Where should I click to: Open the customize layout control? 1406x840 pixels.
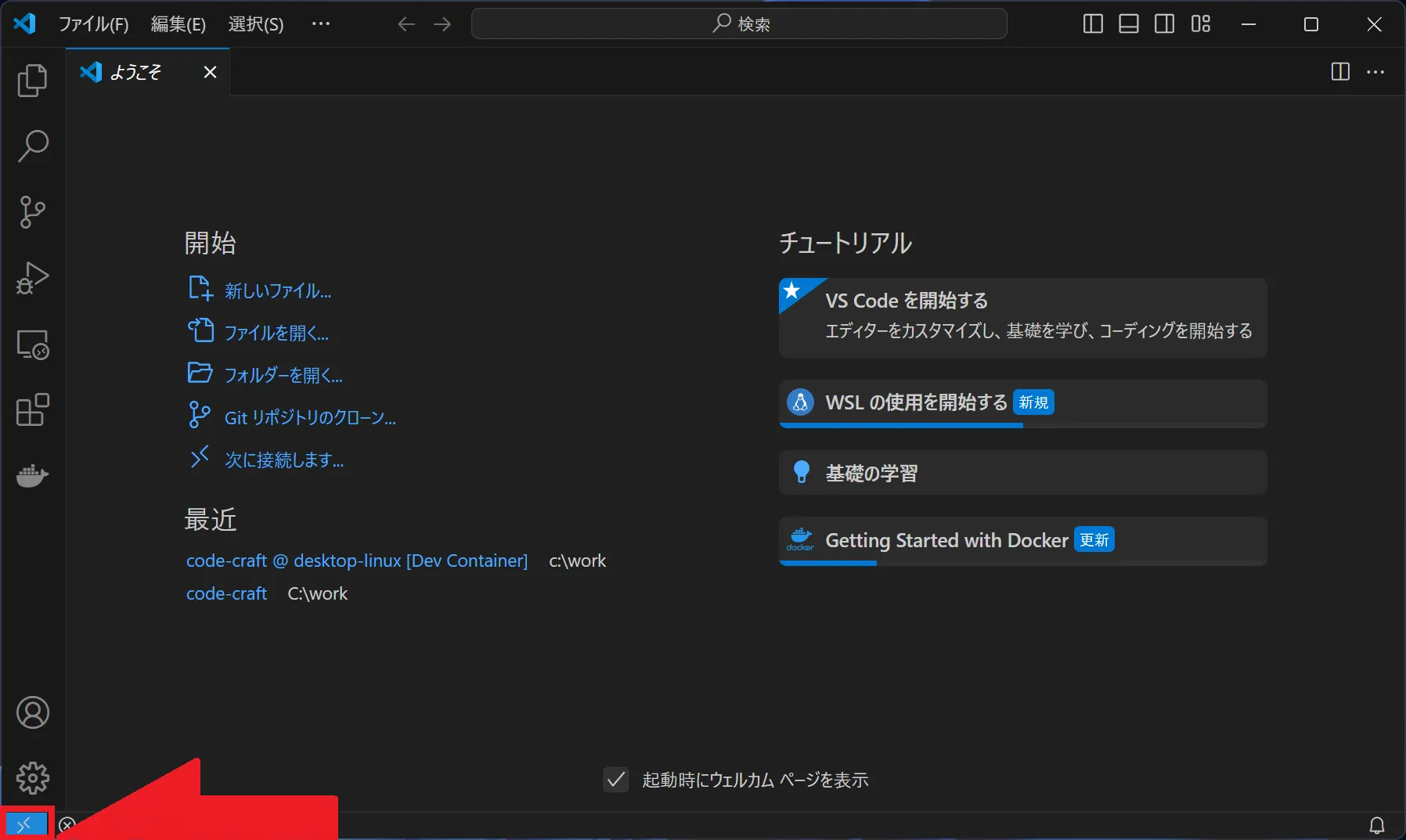coord(1200,23)
